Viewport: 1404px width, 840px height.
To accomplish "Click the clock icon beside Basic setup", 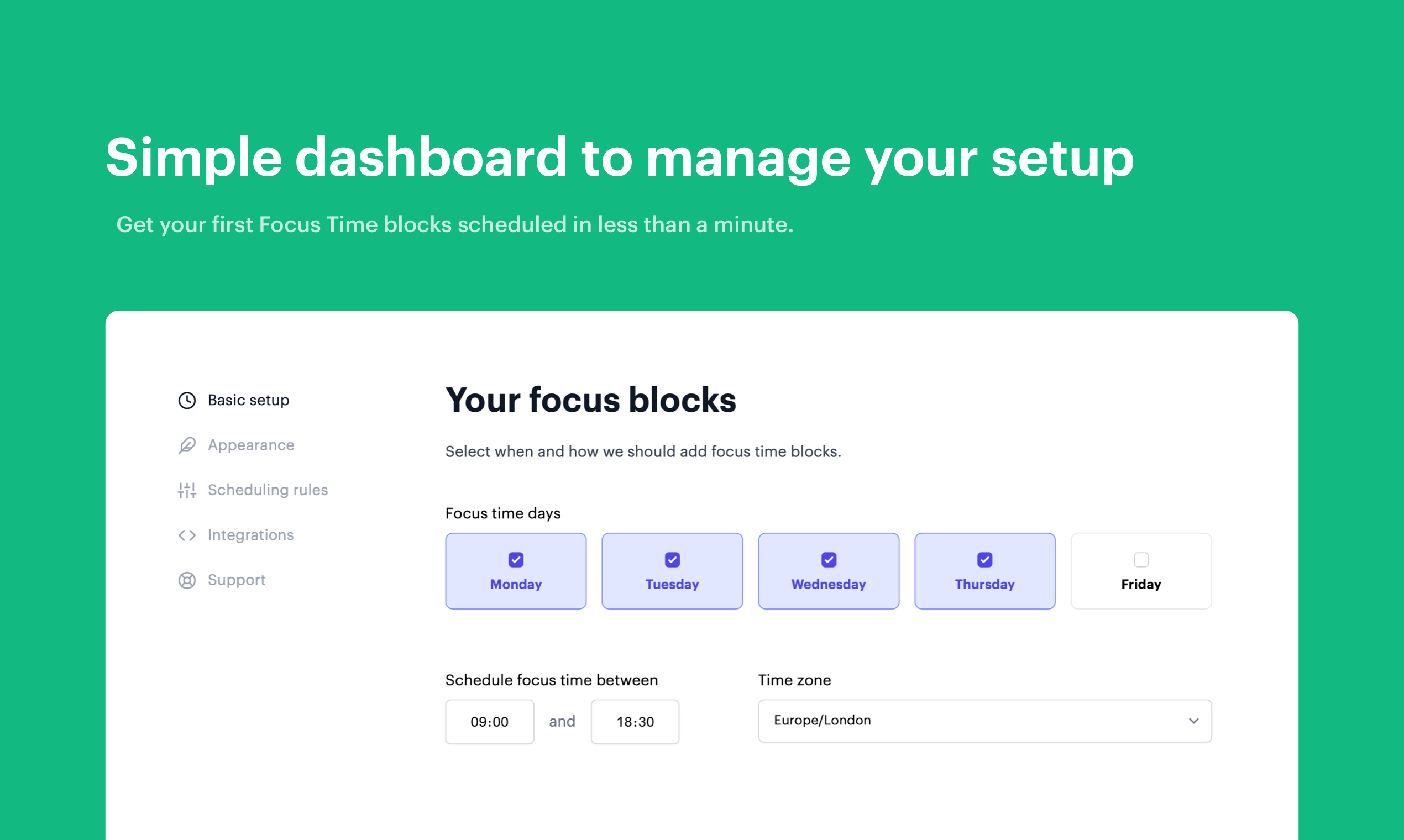I will point(187,400).
